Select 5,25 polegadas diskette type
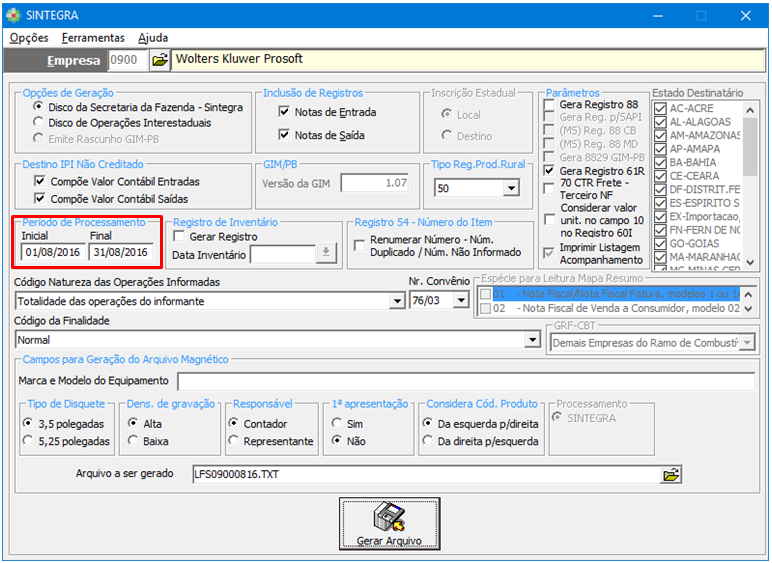This screenshot has height=563, width=772. 28,440
